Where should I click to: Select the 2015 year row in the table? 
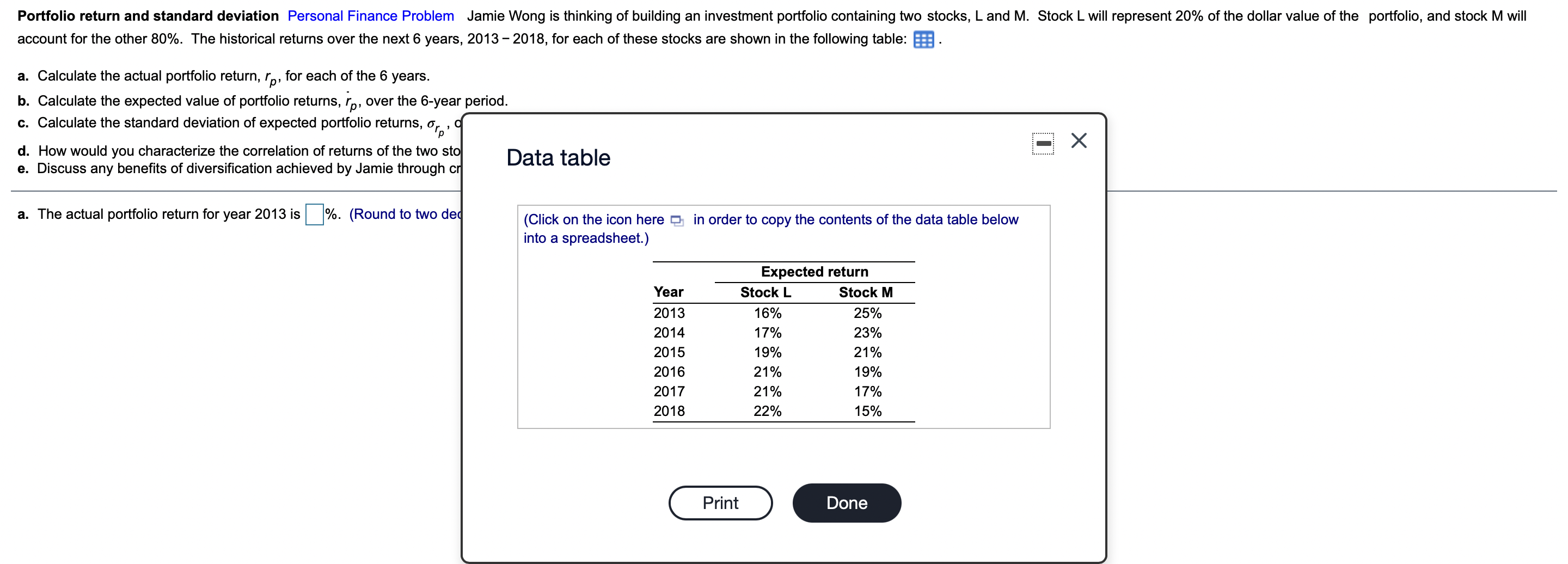click(x=669, y=352)
